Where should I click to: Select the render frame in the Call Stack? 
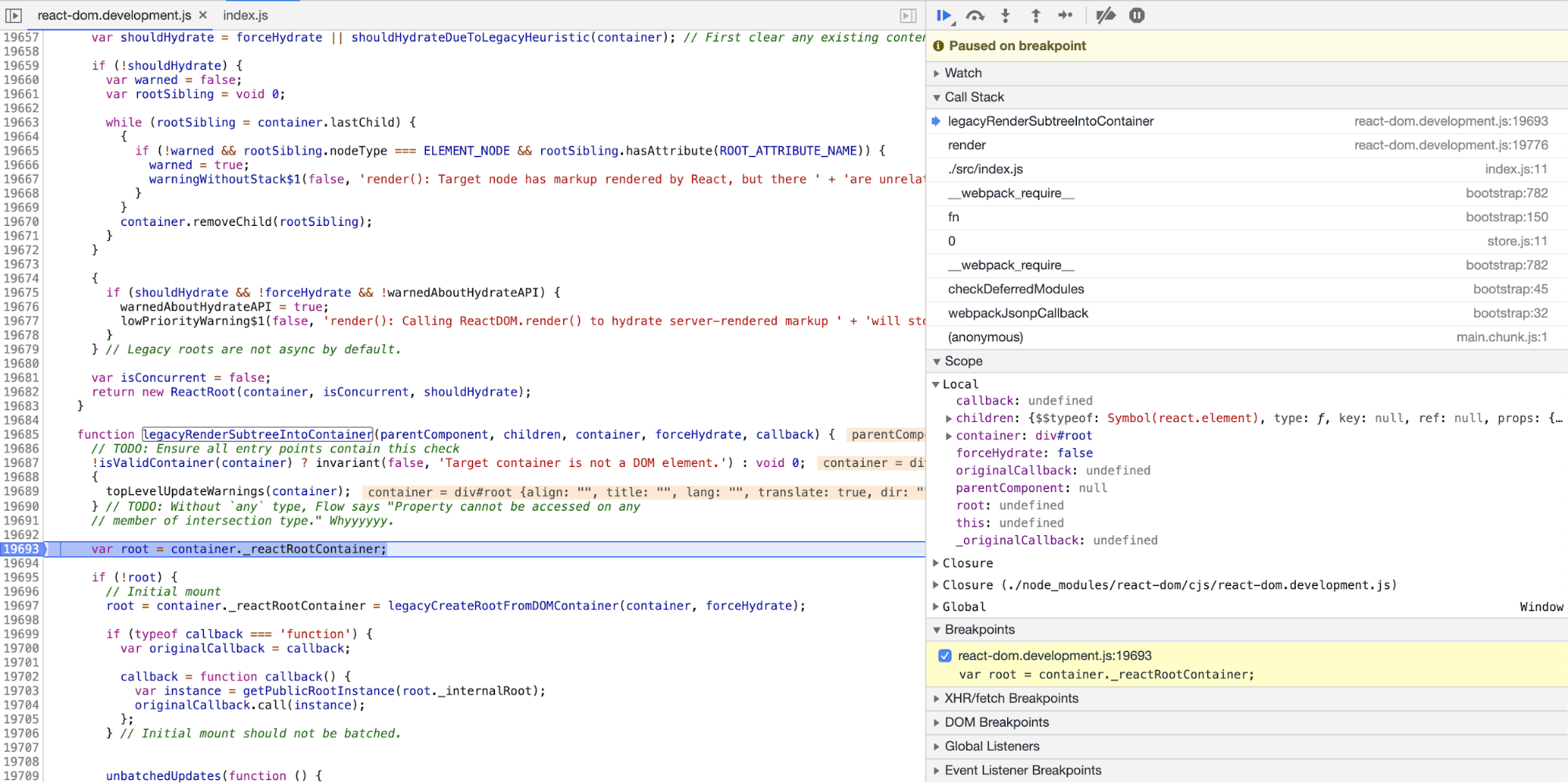click(966, 144)
